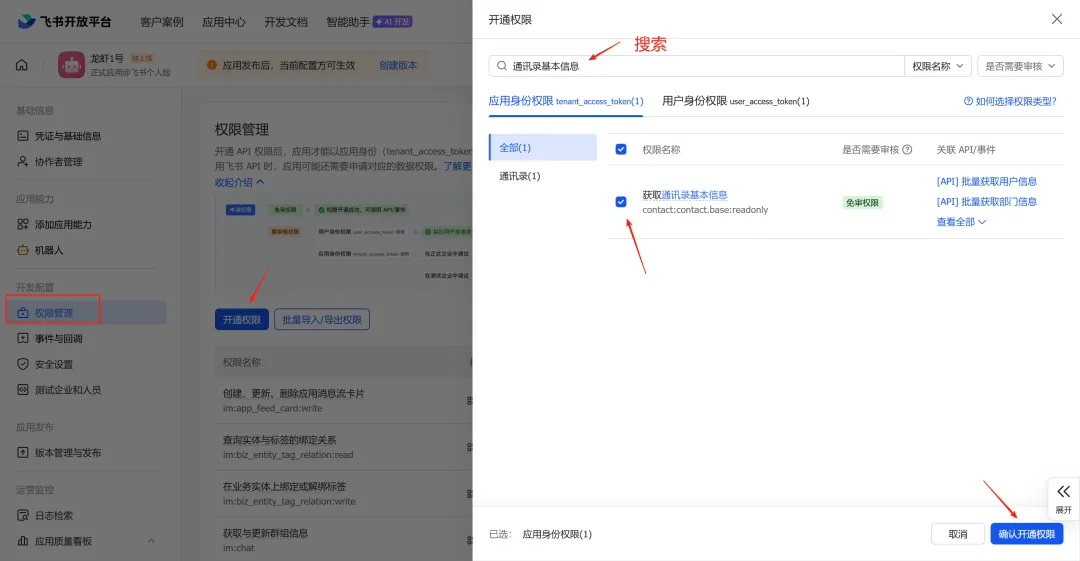The width and height of the screenshot is (1080, 561).
Task: Open the 权限名称 search type dropdown
Action: [x=937, y=66]
